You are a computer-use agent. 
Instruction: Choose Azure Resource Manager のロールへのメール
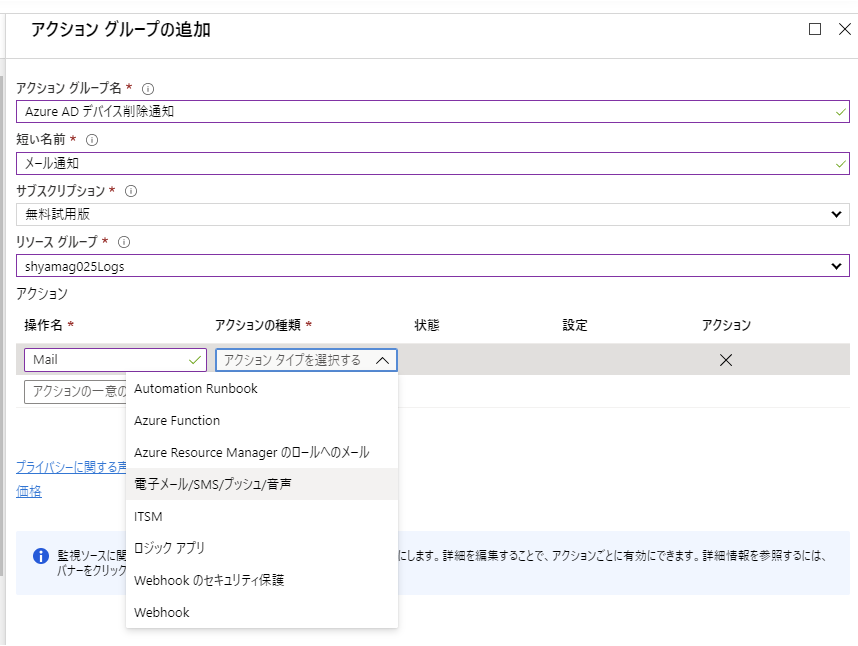pyautogui.click(x=262, y=452)
